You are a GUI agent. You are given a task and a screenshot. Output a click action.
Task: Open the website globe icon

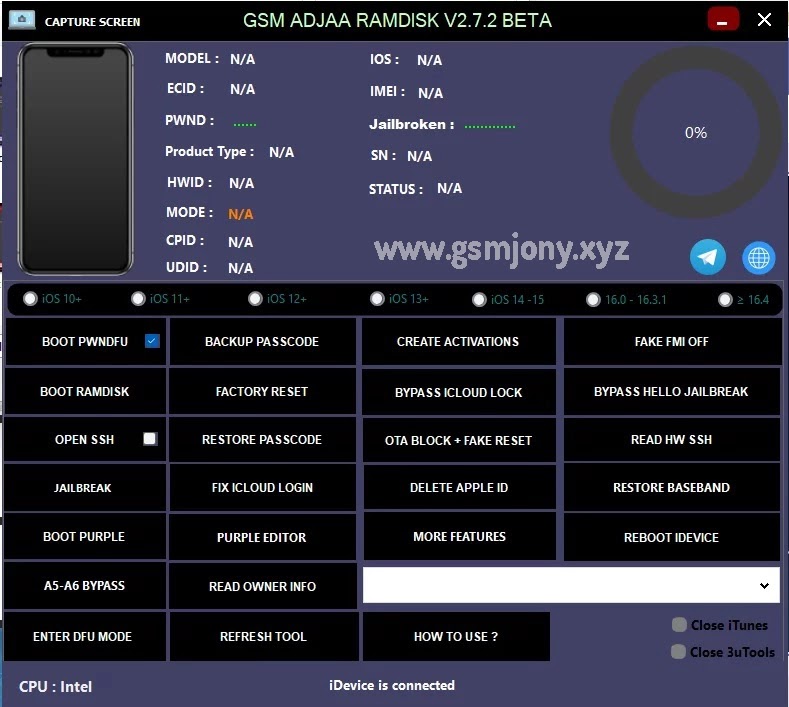click(758, 258)
